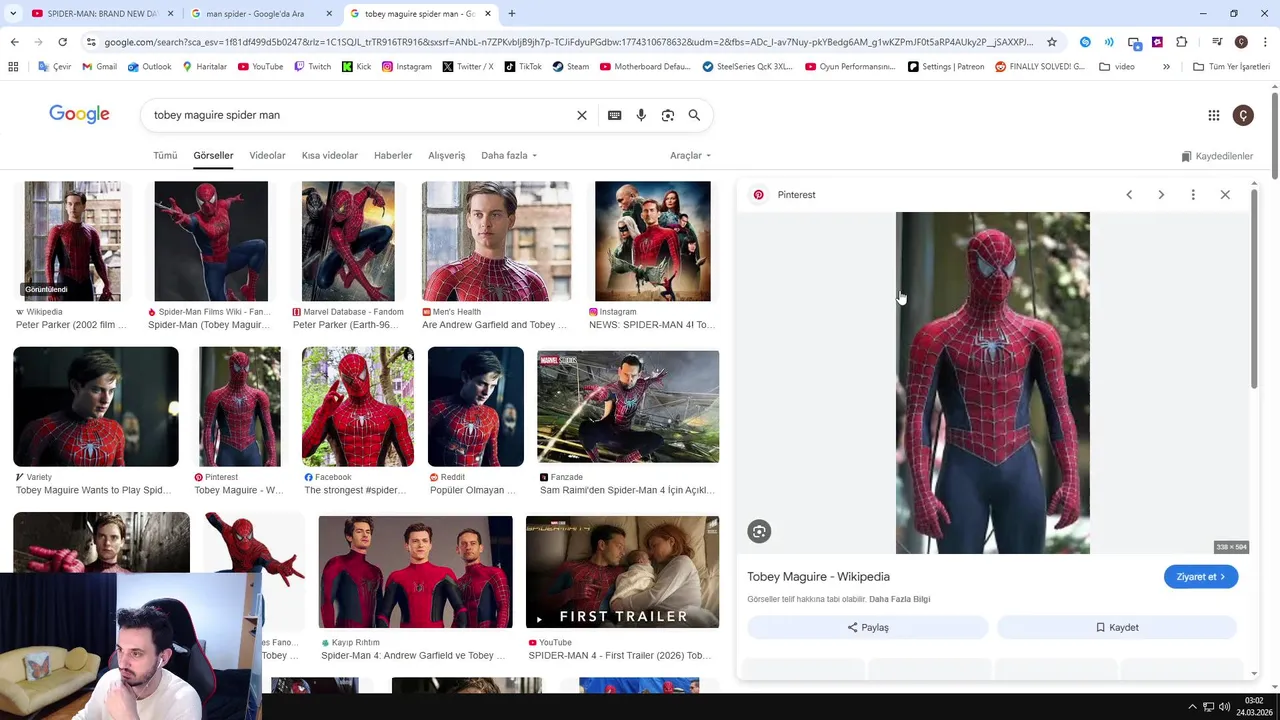Viewport: 1280px width, 720px height.
Task: Show next image in preview panel
Action: coord(1161,195)
